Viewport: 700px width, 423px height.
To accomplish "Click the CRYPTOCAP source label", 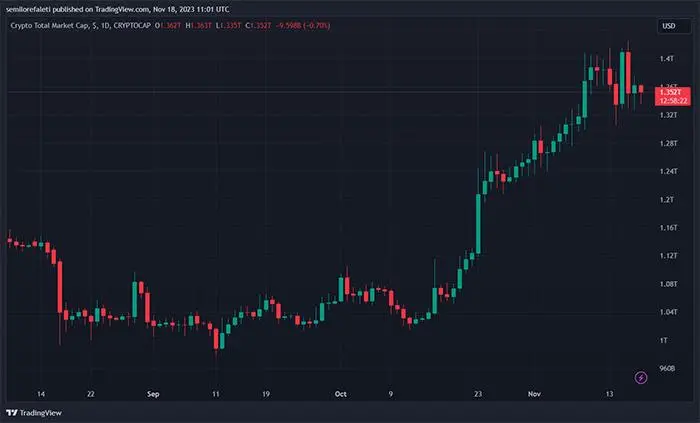I will 132,26.
